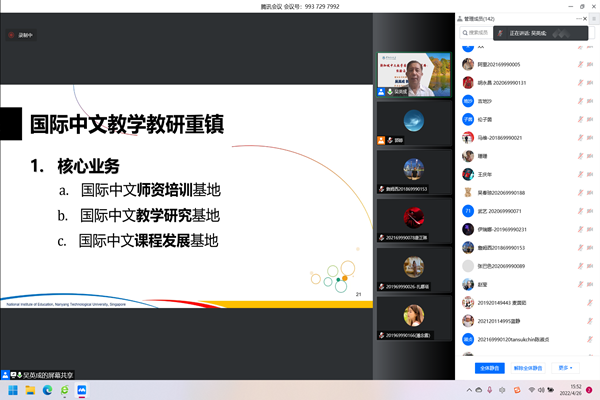Expand the 更多 dropdown button
The height and width of the screenshot is (400, 600).
pos(568,367)
